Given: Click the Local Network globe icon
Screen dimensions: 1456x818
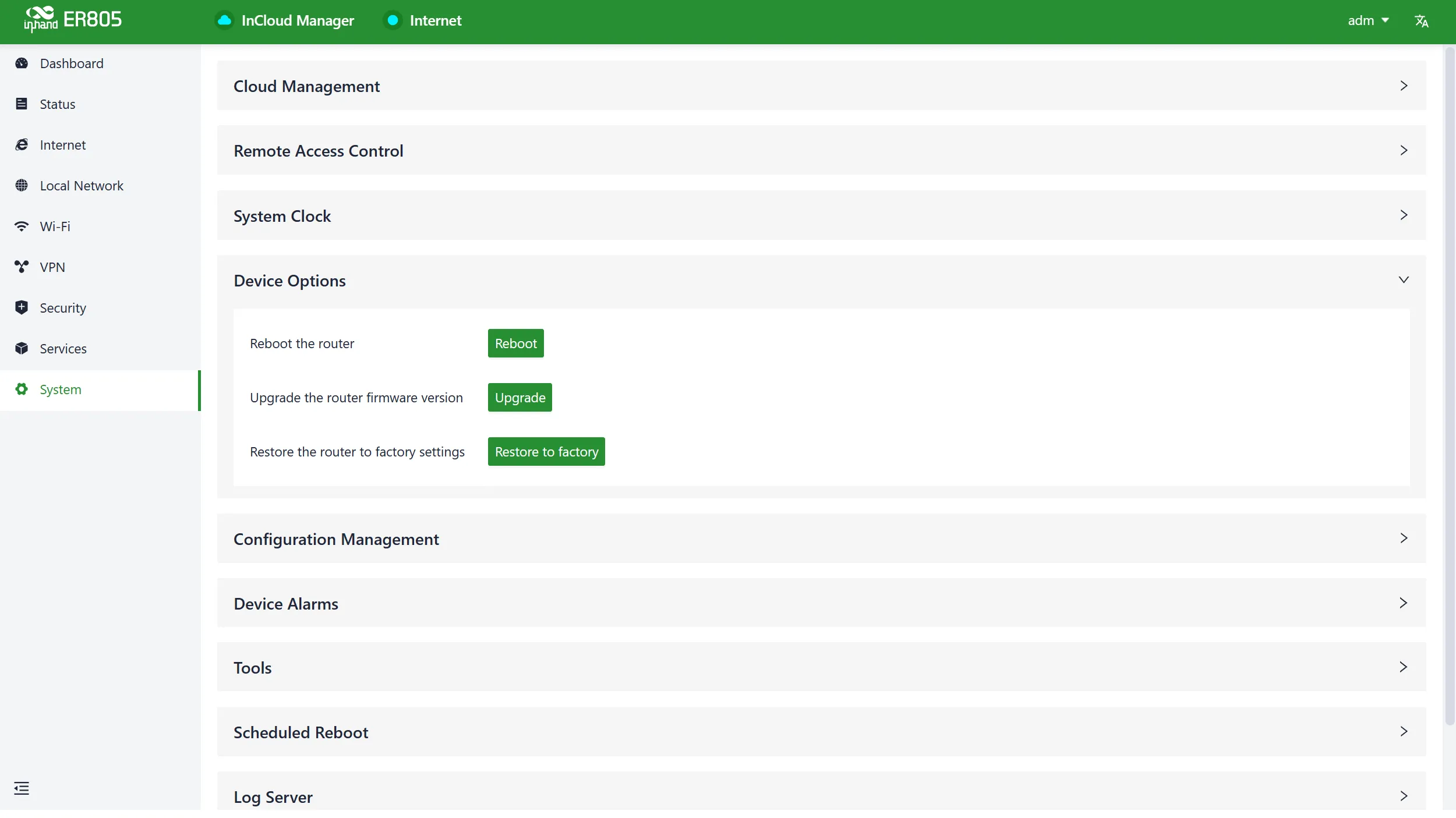Looking at the screenshot, I should click(x=22, y=186).
